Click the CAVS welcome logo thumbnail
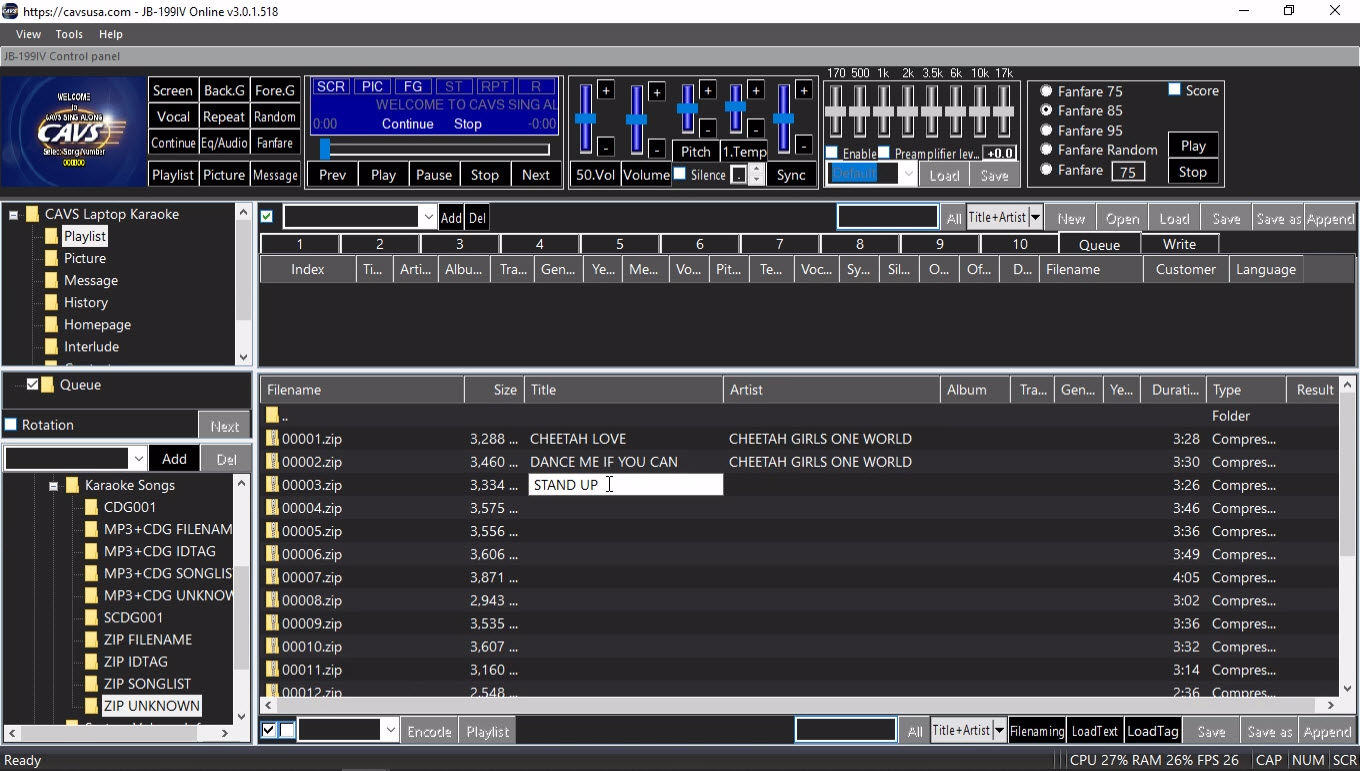Screen dimensions: 1360x771 (x=73, y=131)
